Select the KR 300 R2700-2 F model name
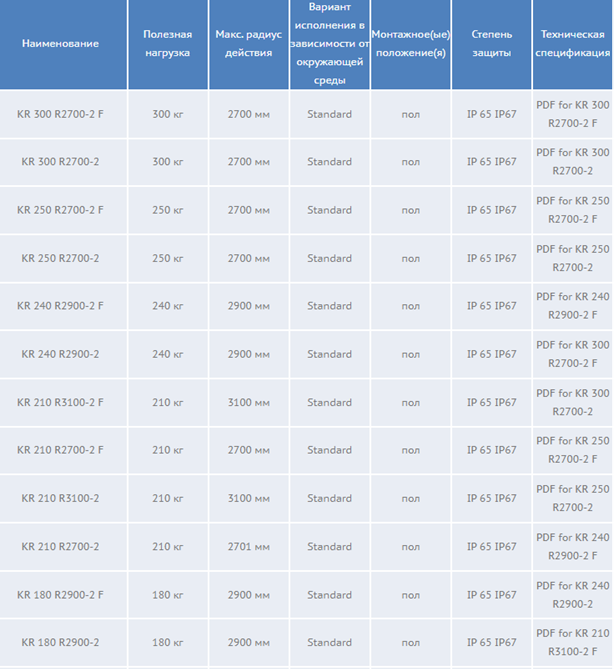This screenshot has width=614, height=669. (x=60, y=114)
